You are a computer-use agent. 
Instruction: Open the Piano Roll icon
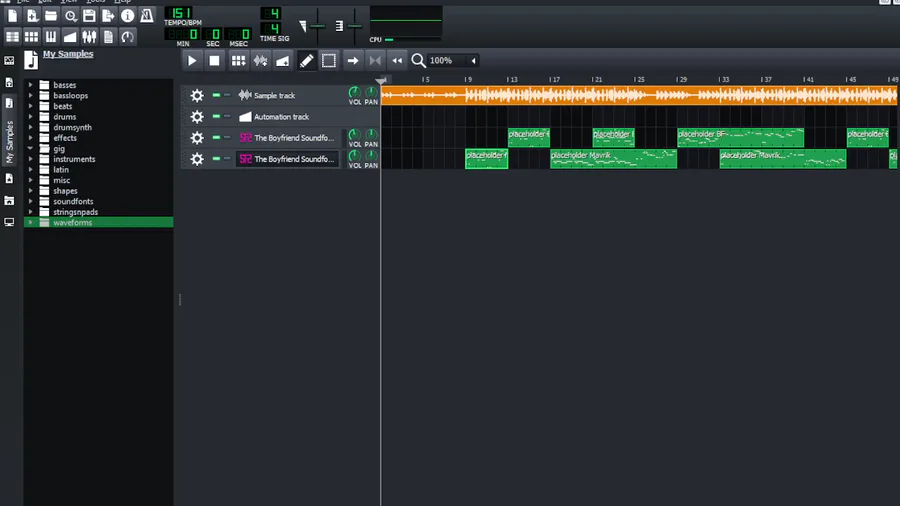[x=51, y=37]
